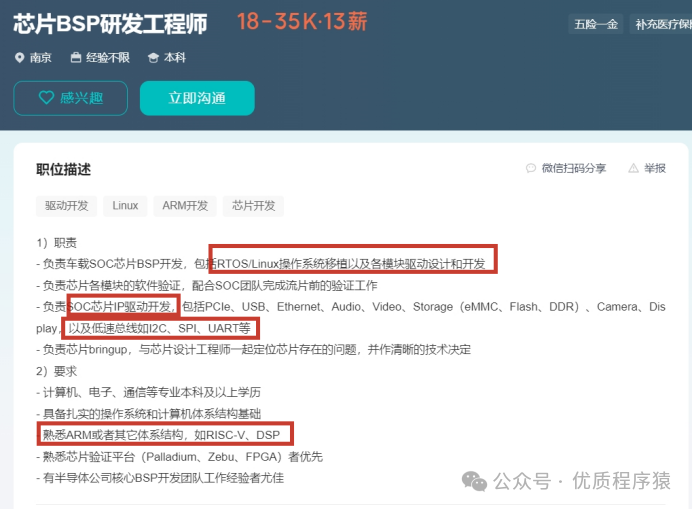Image resolution: width=693 pixels, height=509 pixels.
Task: Click the line starting 负责芯片bringup
Action: click(254, 350)
